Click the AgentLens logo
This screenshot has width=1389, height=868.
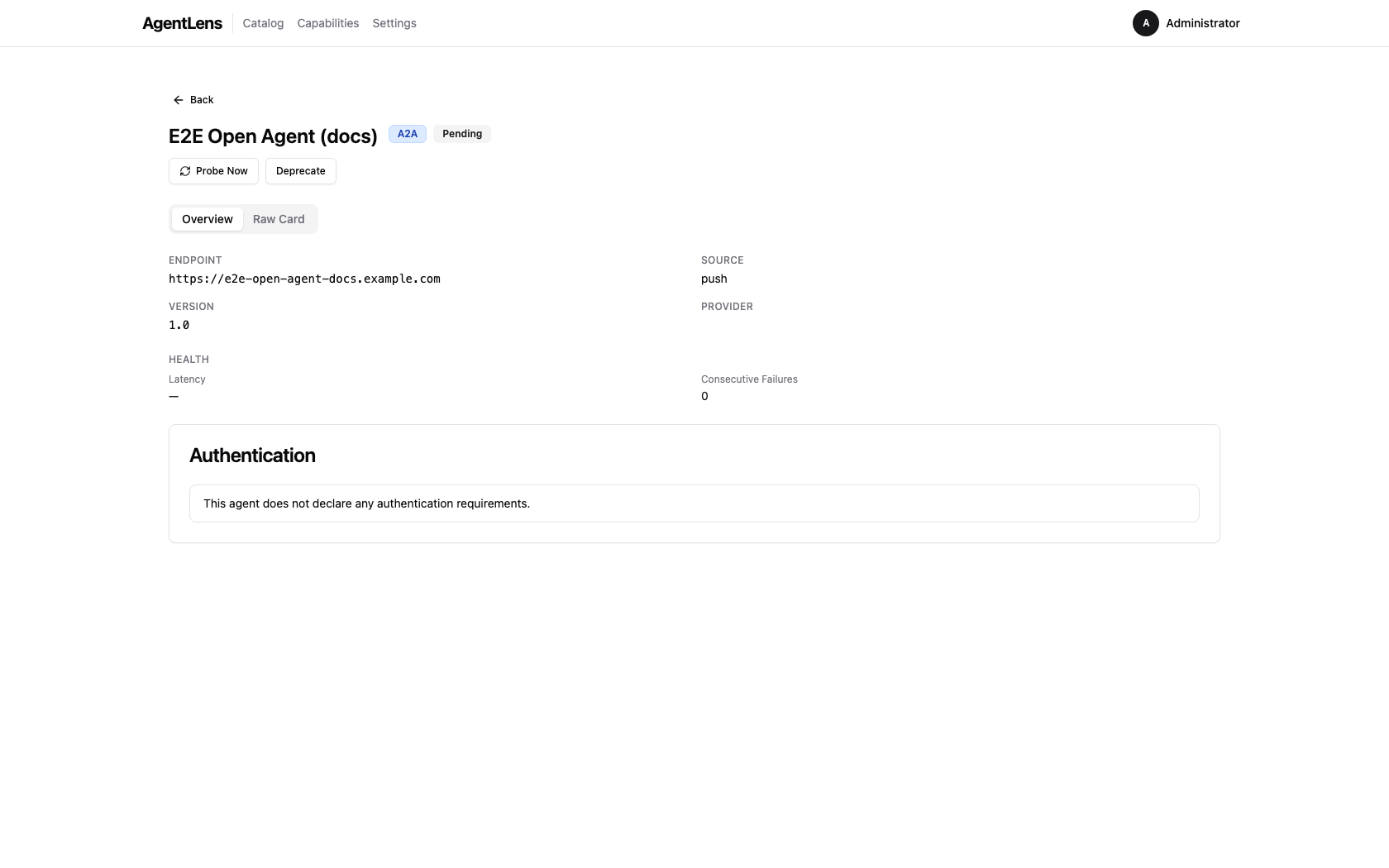(181, 23)
